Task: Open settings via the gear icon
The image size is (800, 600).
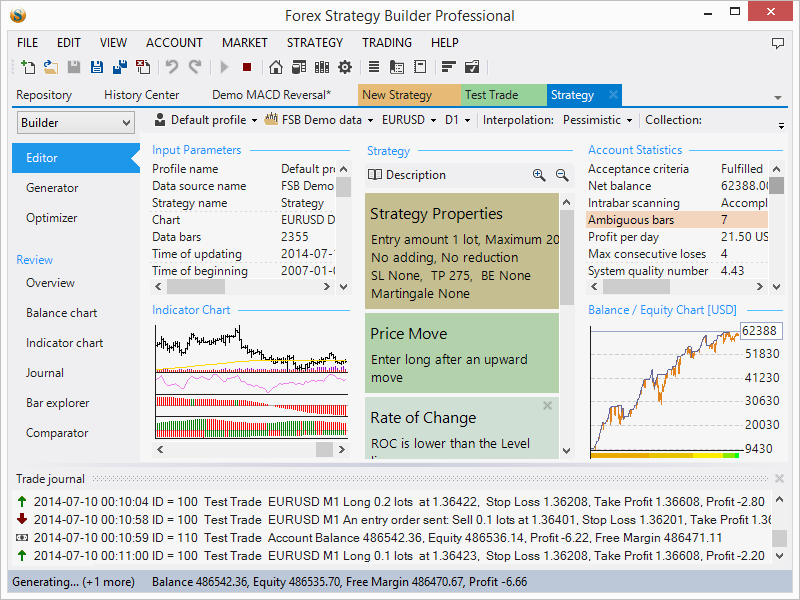Action: [x=345, y=67]
